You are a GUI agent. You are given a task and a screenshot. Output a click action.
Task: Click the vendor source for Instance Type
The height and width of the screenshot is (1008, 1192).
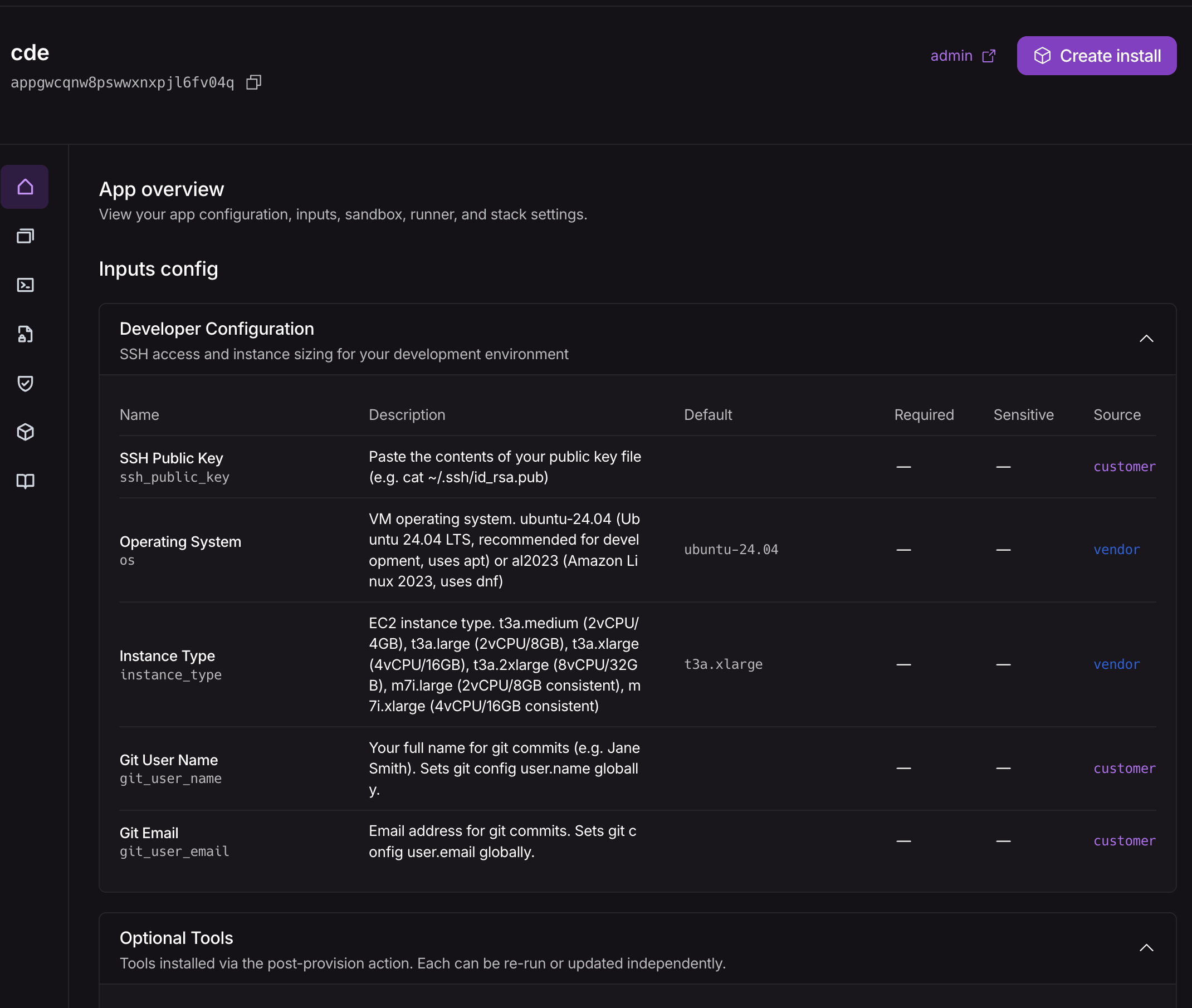tap(1117, 664)
